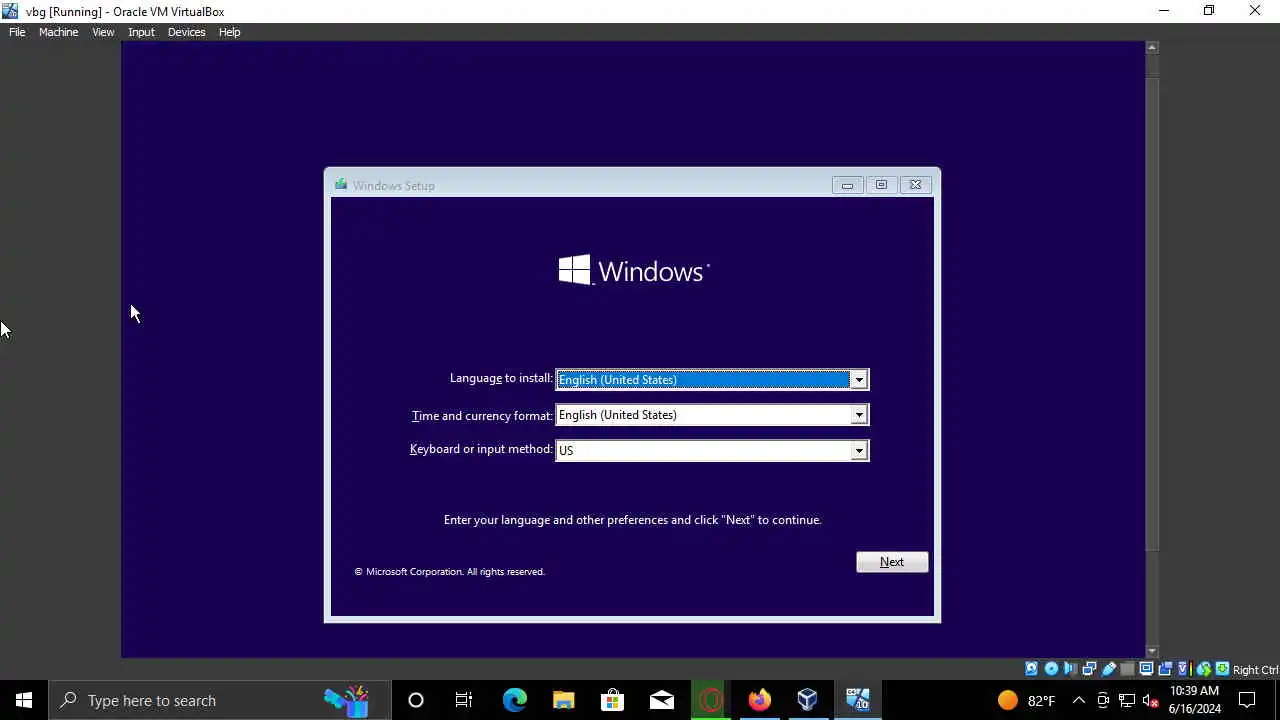Open Microsoft Store from the taskbar
Viewport: 1280px width, 720px height.
tap(613, 700)
